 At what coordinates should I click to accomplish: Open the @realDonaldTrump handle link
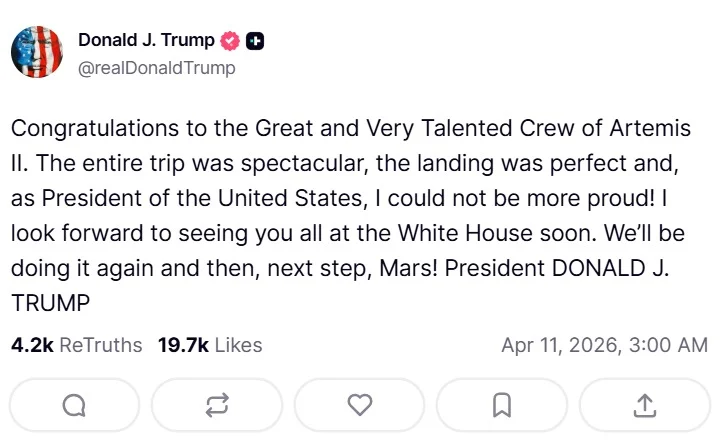[x=157, y=68]
